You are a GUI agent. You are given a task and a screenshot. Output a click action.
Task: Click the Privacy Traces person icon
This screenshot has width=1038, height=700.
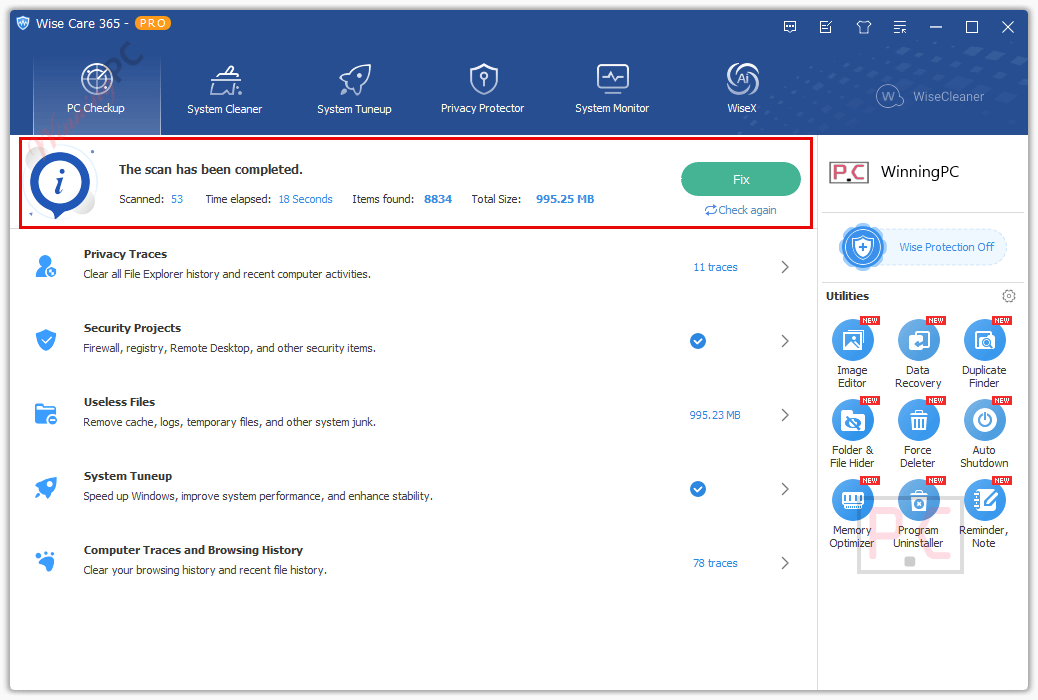46,267
